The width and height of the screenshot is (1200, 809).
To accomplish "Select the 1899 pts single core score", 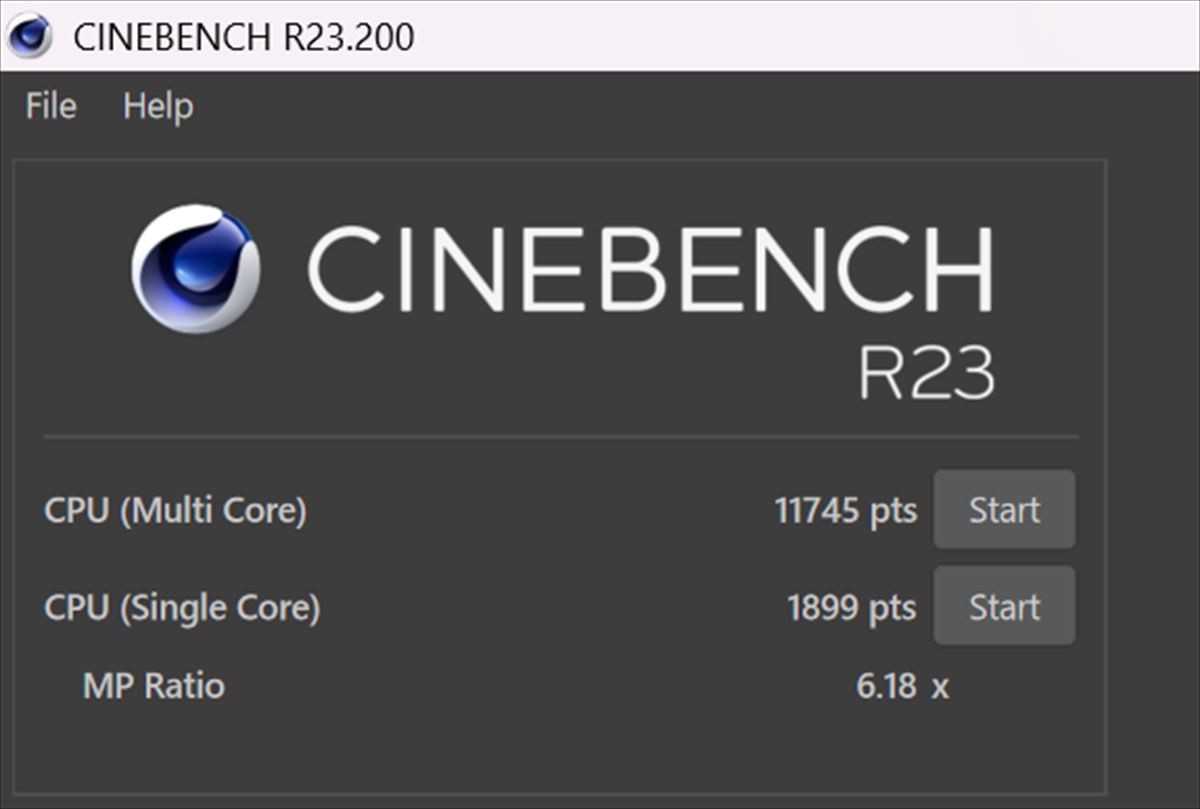I will coord(851,607).
